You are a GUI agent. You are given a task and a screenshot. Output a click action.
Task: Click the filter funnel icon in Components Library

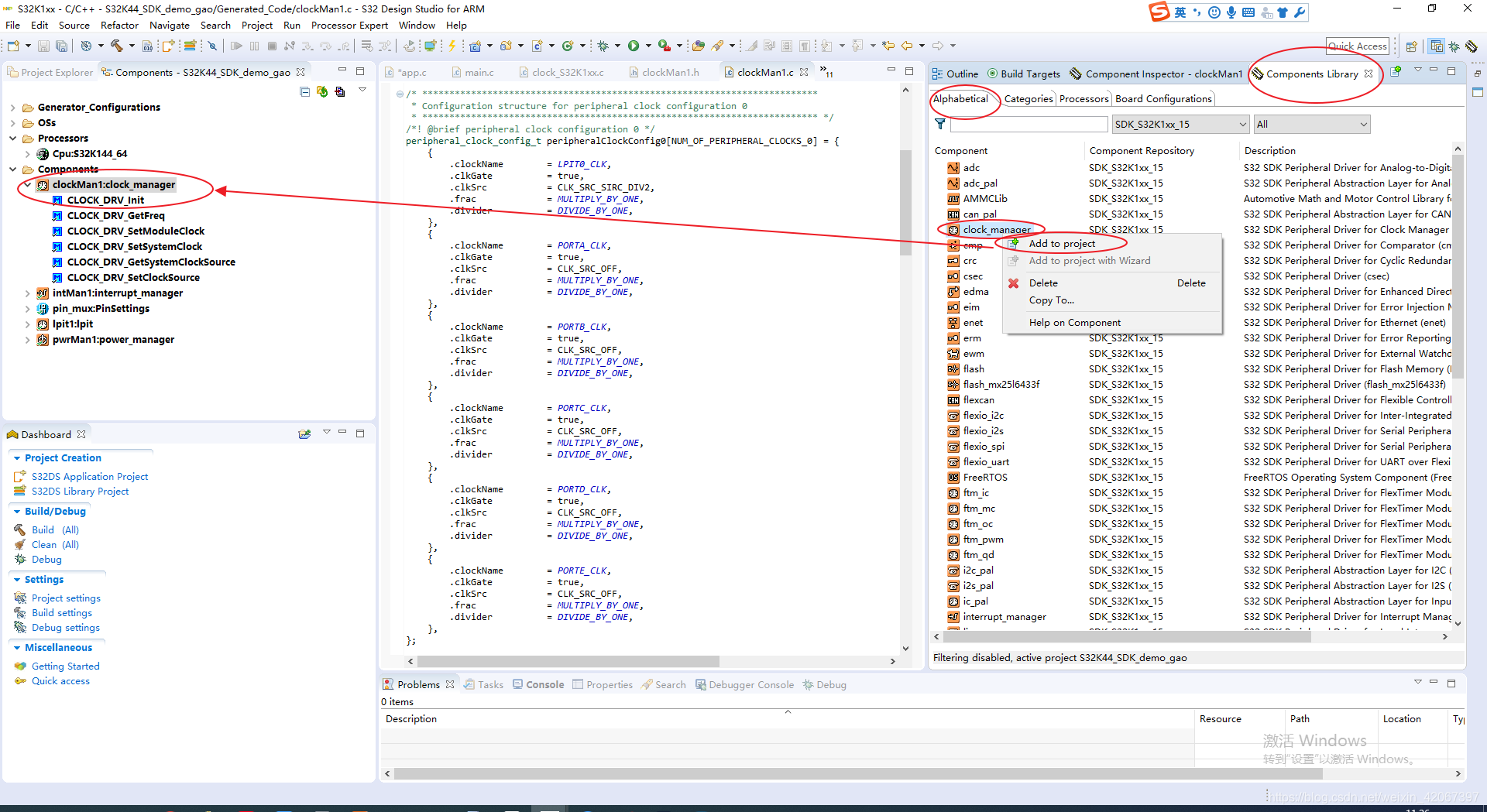pyautogui.click(x=940, y=124)
